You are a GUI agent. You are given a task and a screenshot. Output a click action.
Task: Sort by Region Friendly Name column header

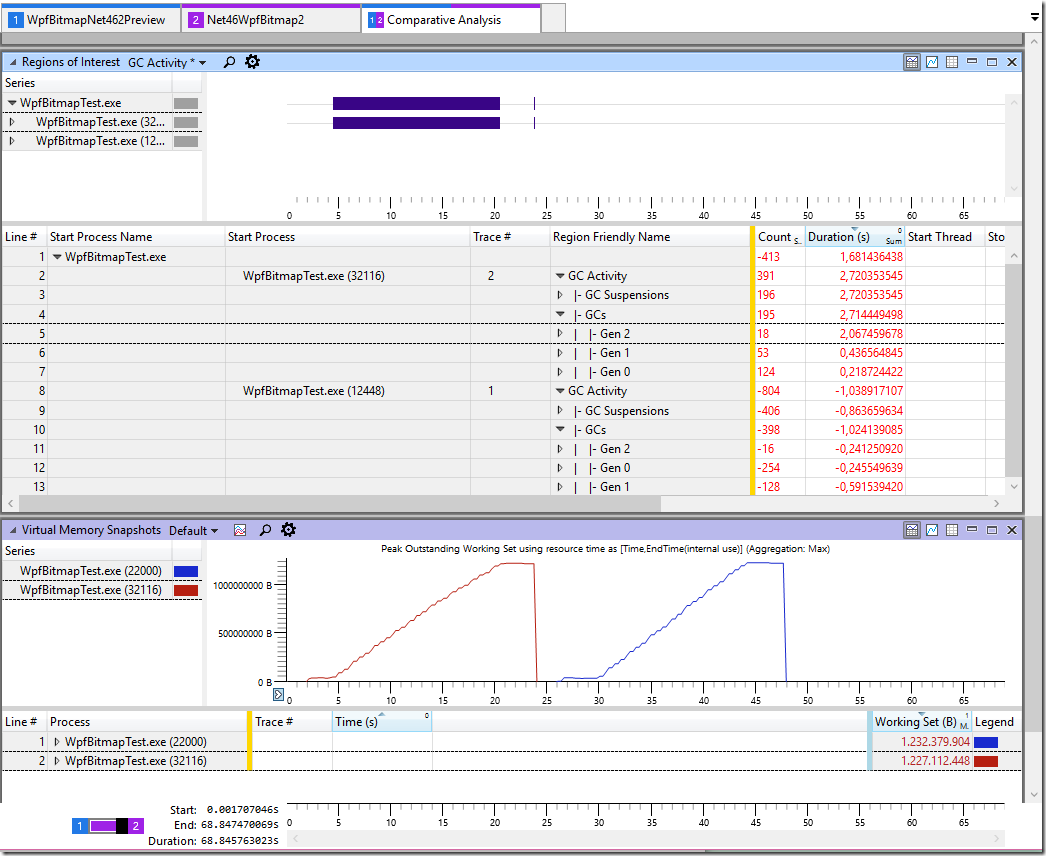click(650, 237)
